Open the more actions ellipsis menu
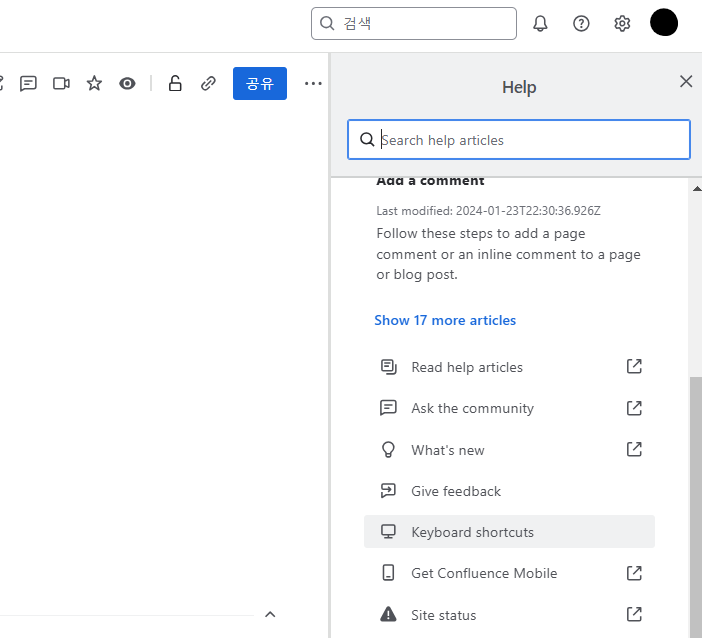 313,84
